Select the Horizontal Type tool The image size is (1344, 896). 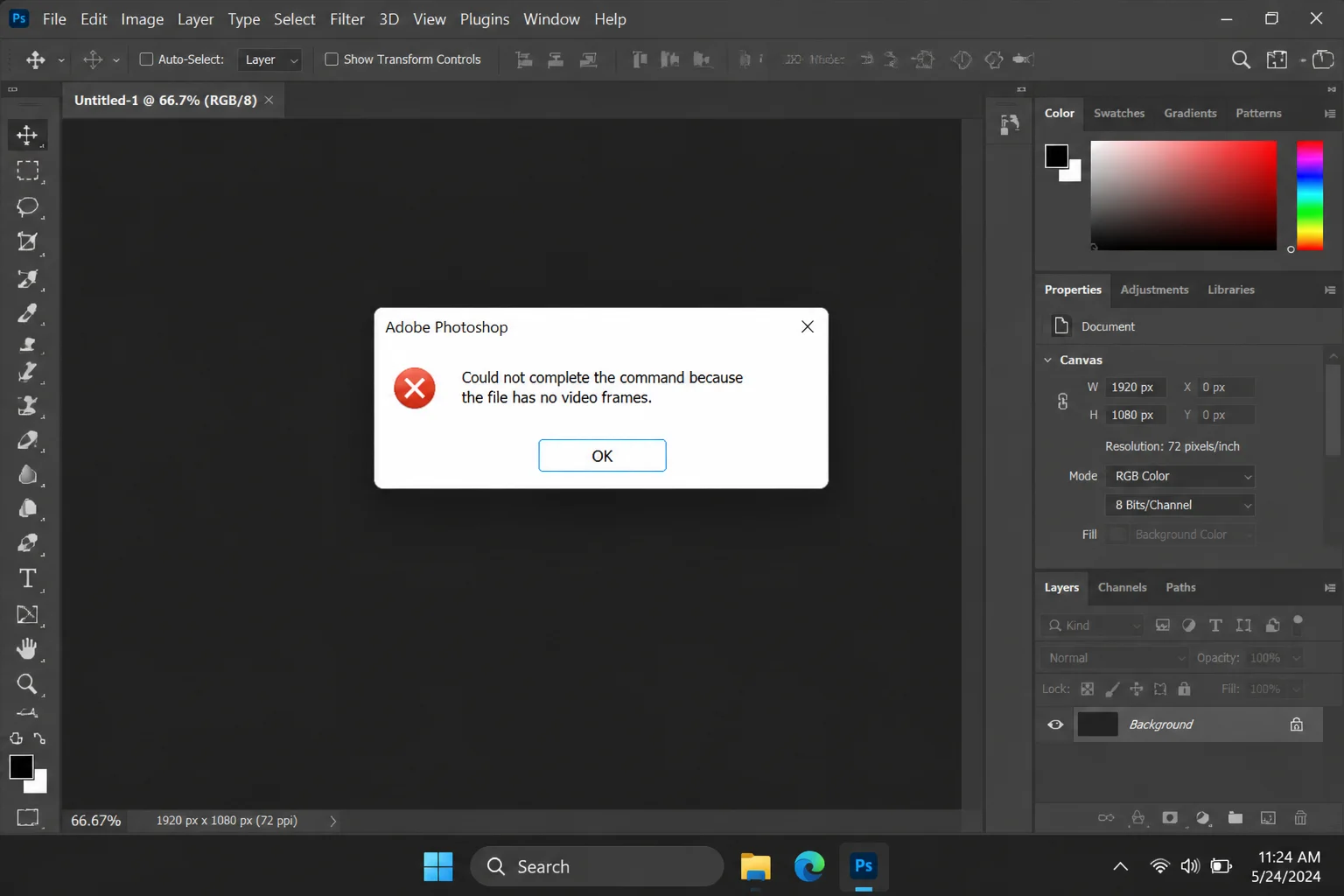point(27,578)
